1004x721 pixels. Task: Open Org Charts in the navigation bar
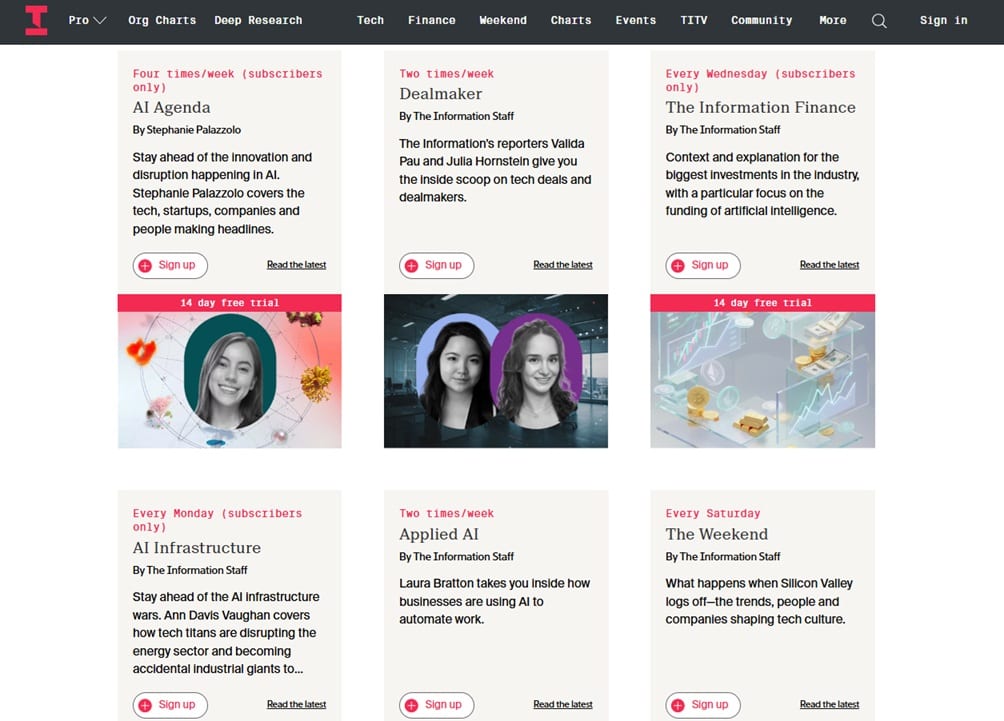pyautogui.click(x=162, y=20)
